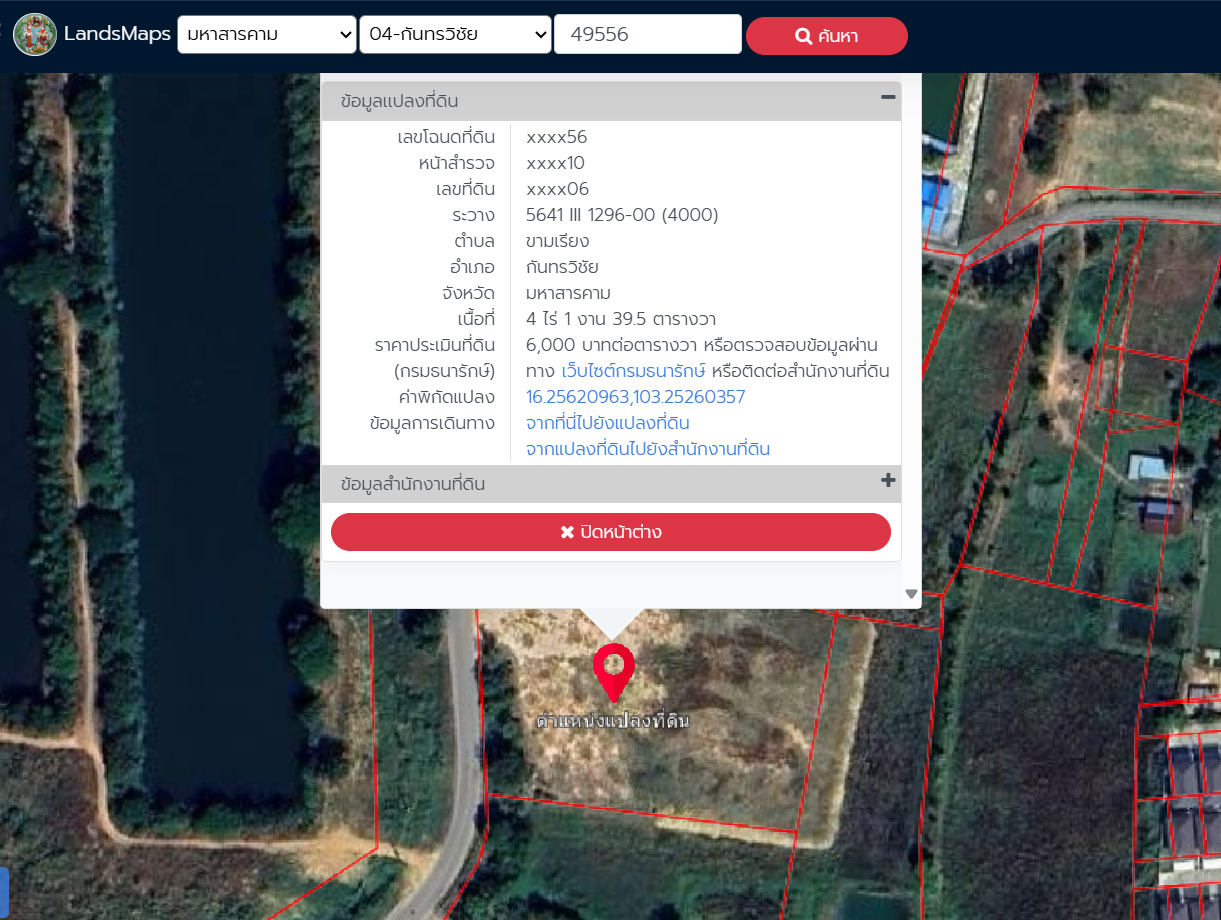Click the red location pin marker
The image size is (1221, 920).
(x=613, y=670)
